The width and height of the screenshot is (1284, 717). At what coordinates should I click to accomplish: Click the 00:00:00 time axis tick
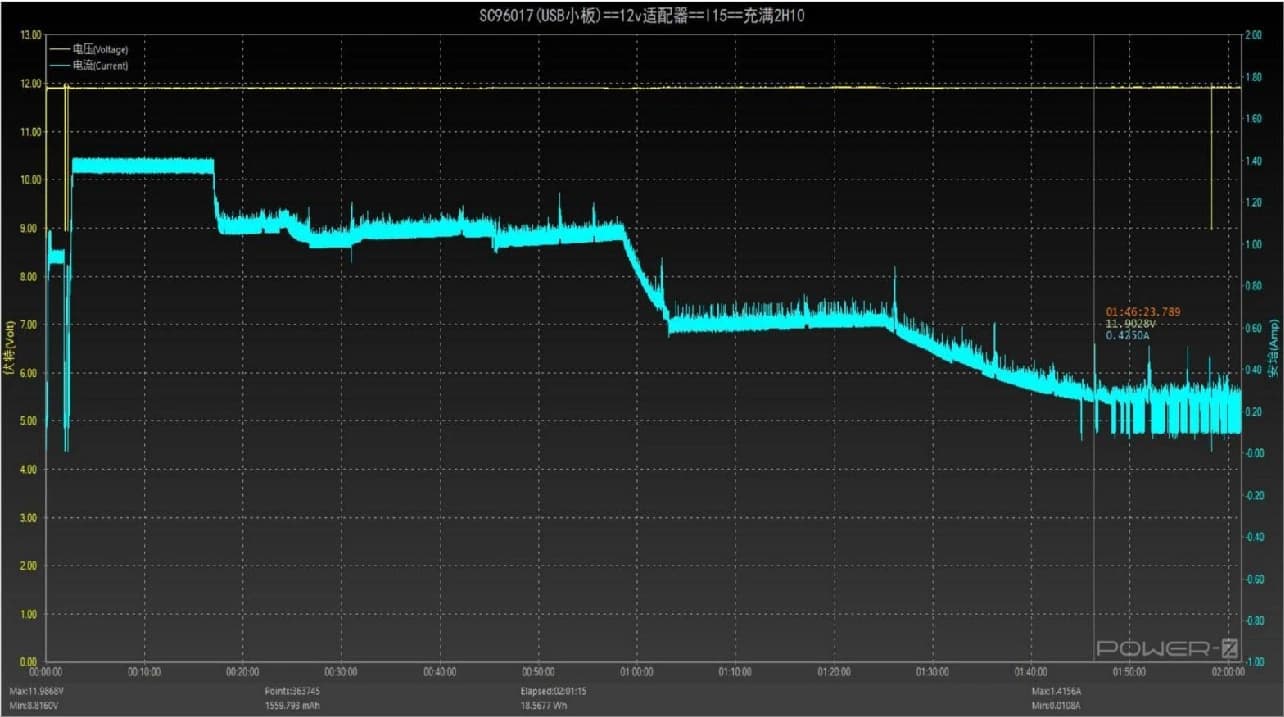[48, 672]
